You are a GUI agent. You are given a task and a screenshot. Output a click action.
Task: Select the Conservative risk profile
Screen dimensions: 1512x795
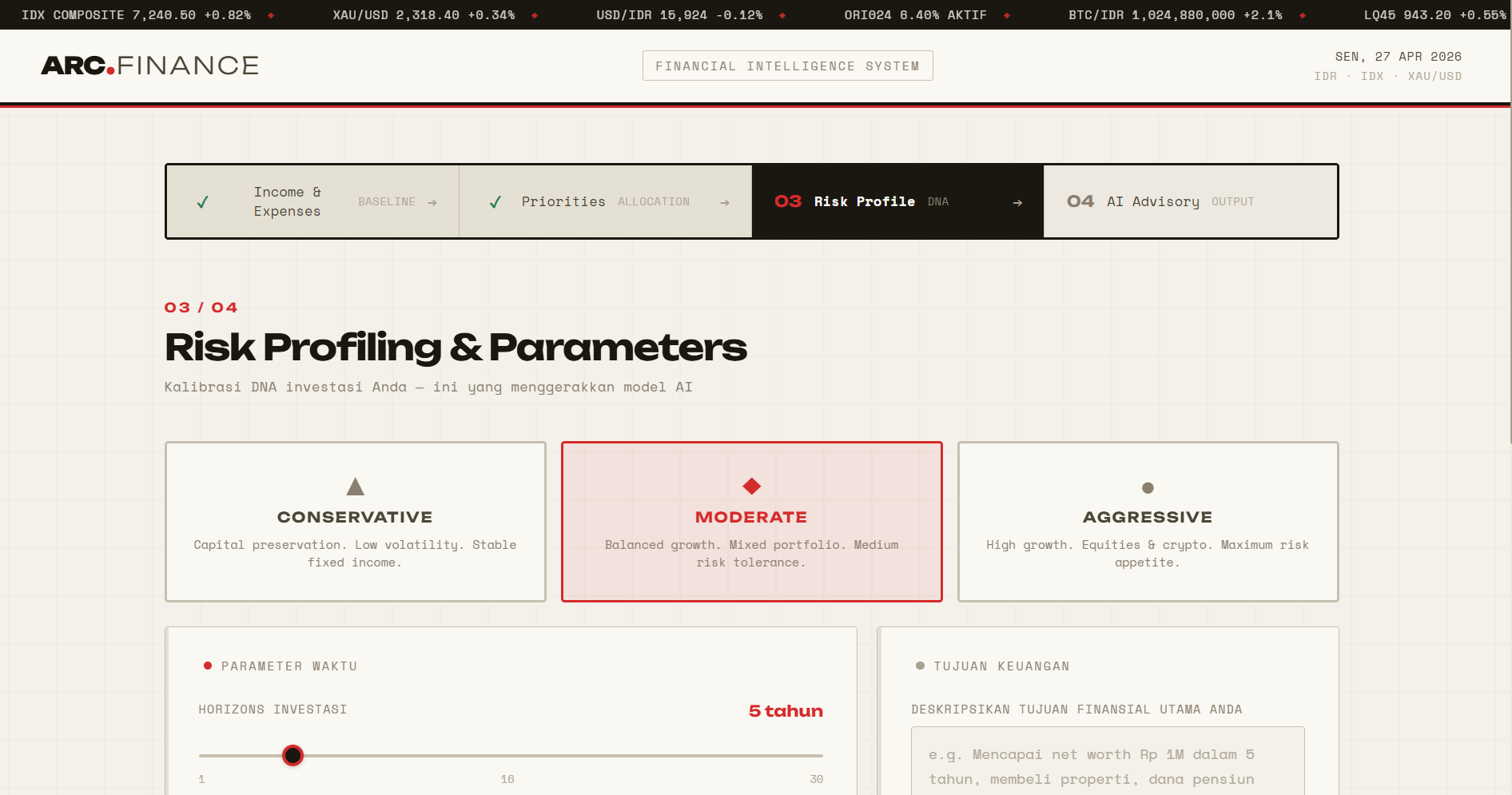point(355,522)
